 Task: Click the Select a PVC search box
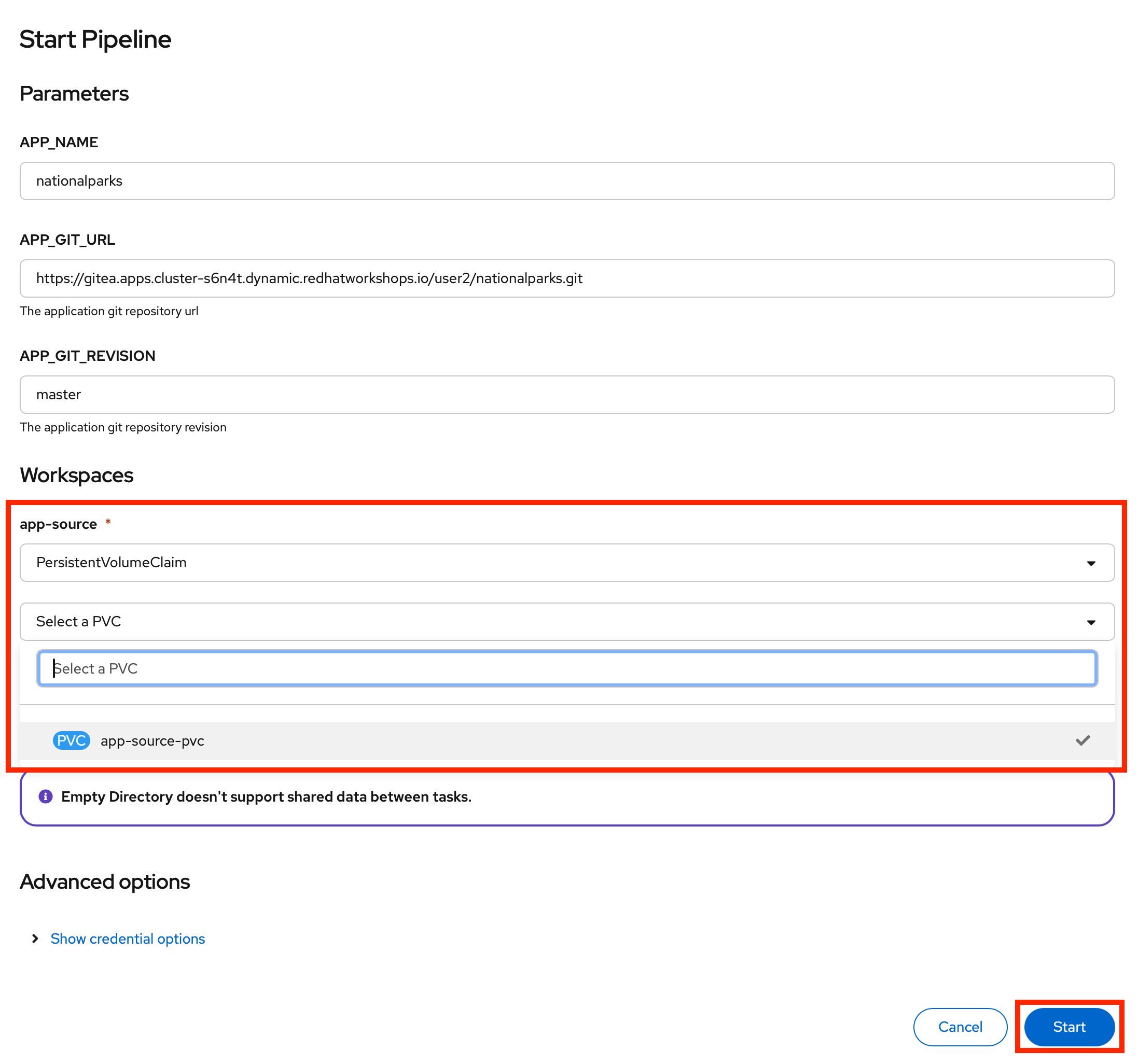pyautogui.click(x=567, y=668)
